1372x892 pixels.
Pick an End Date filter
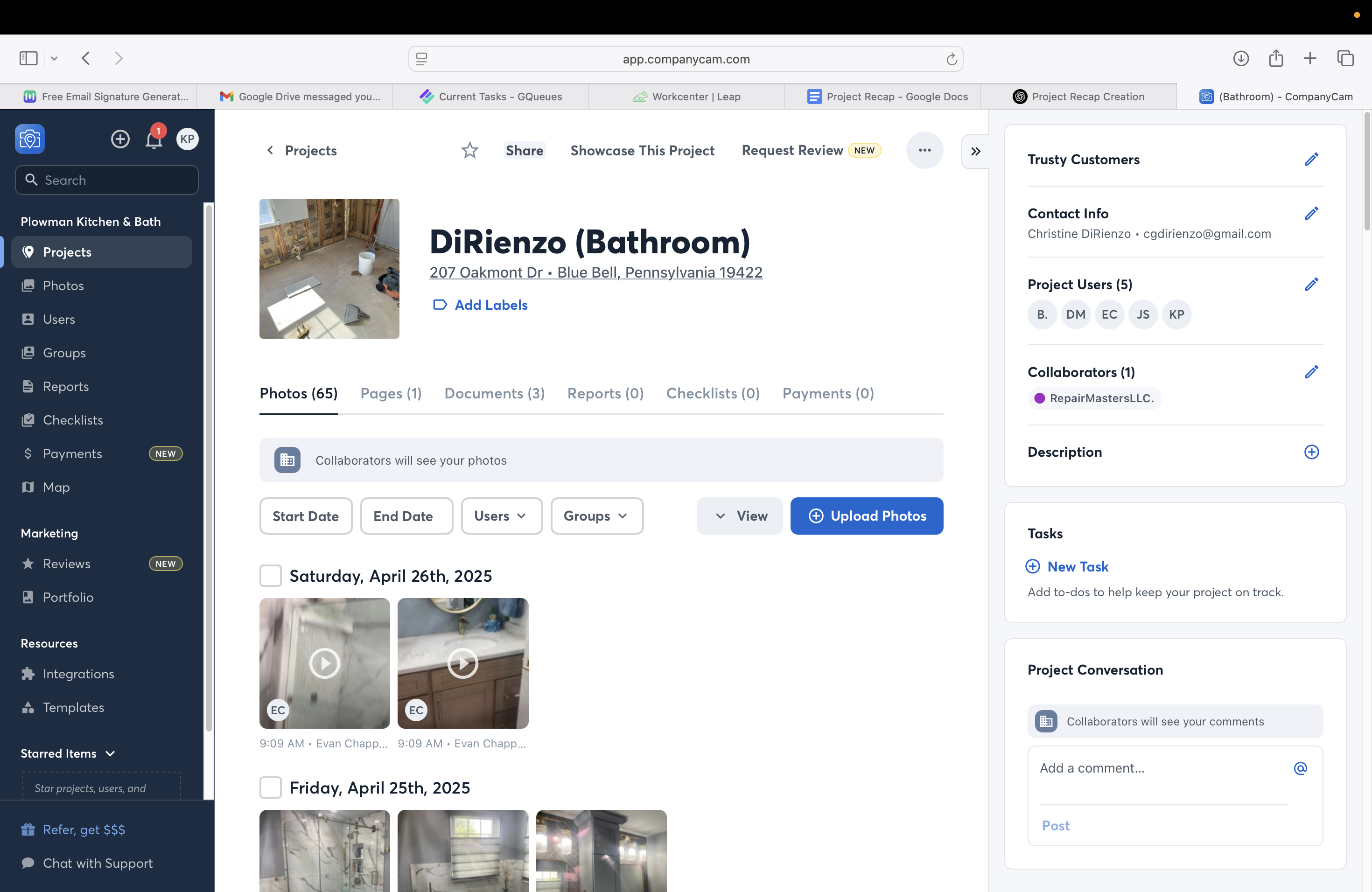(406, 516)
